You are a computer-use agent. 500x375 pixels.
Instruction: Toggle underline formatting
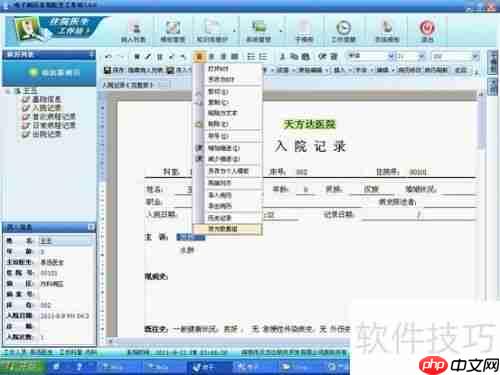(160, 57)
